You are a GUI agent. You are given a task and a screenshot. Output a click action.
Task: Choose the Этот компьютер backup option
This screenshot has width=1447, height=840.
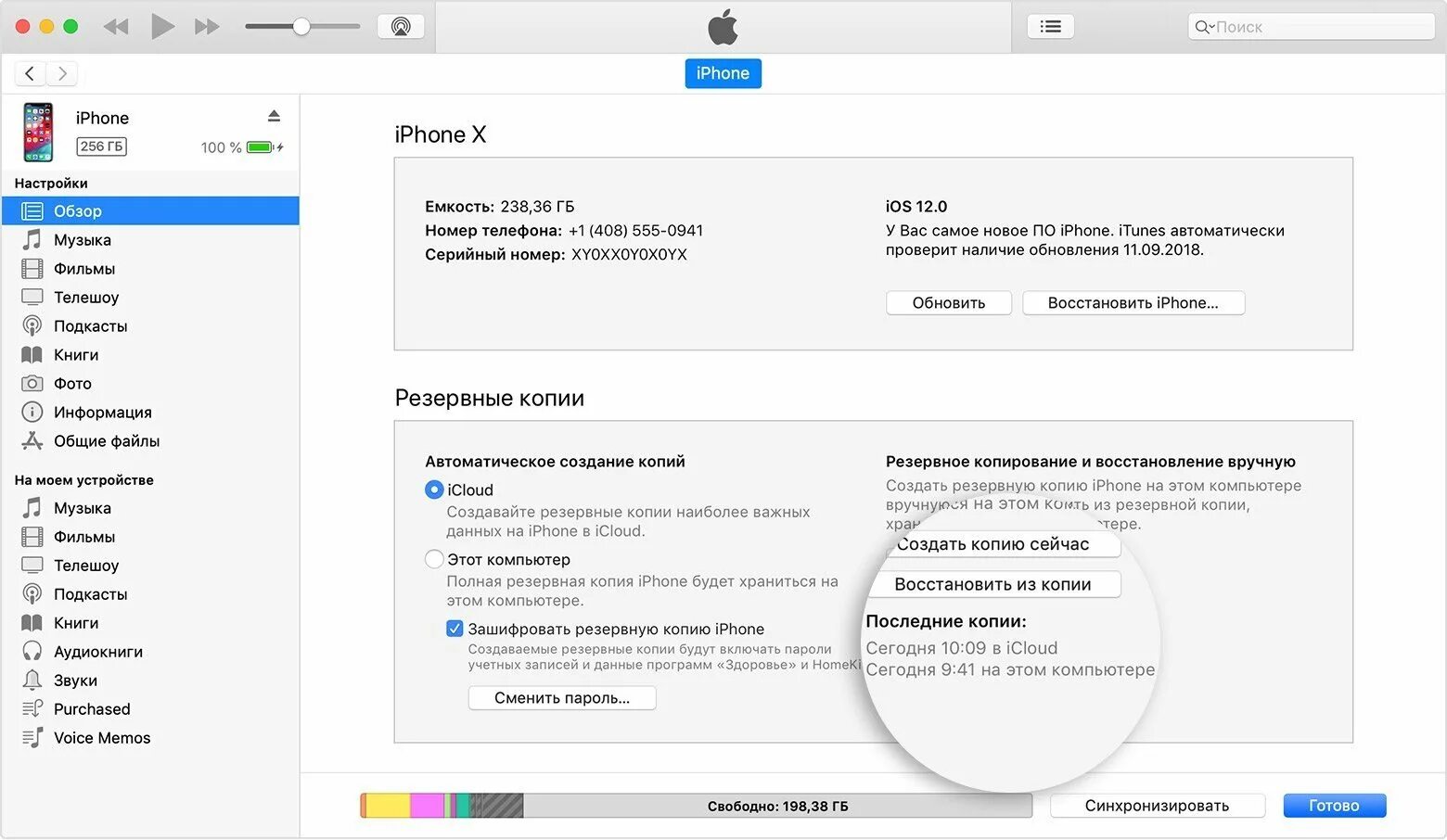click(434, 559)
